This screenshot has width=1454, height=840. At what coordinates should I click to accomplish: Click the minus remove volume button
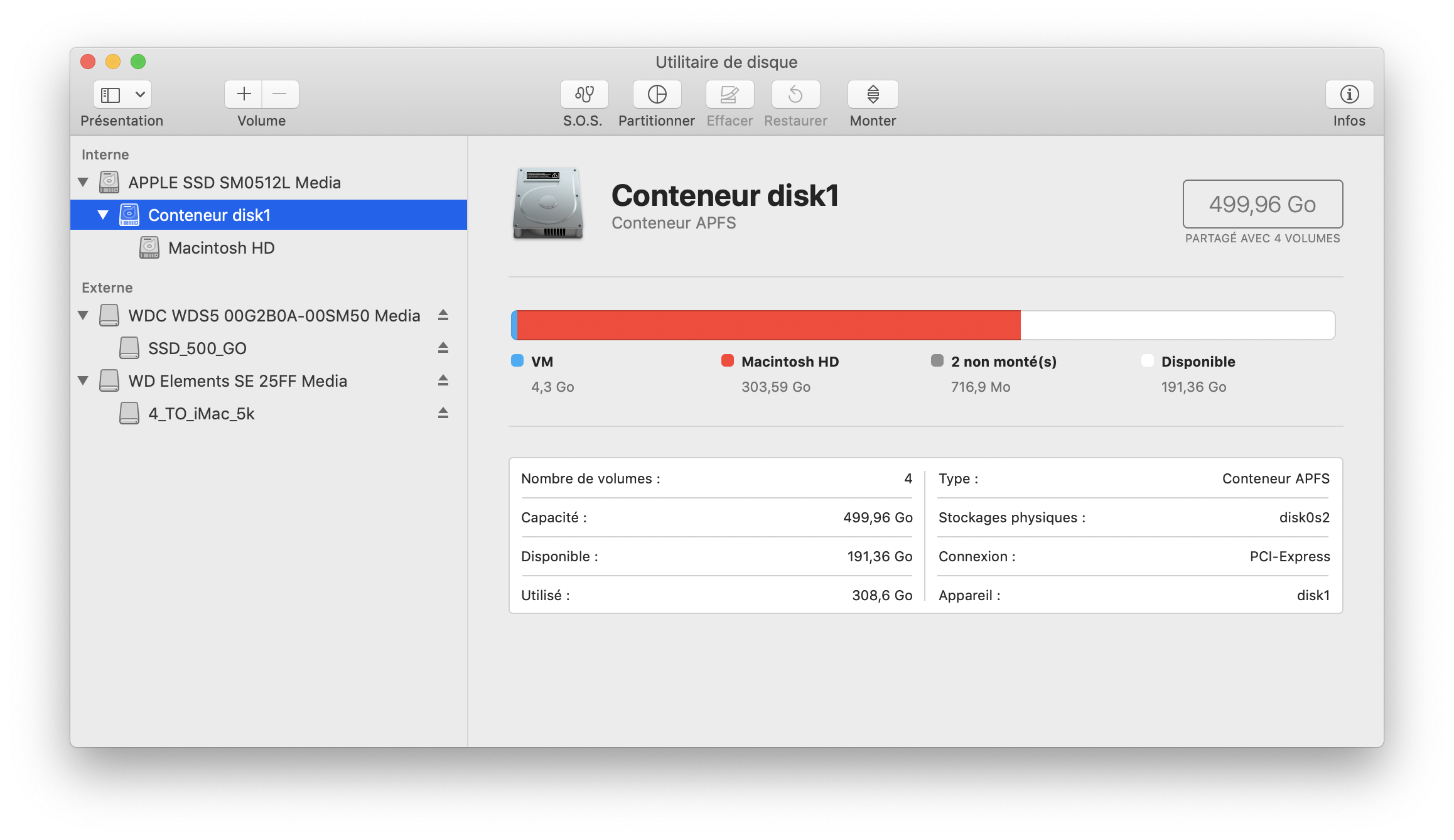(x=280, y=94)
